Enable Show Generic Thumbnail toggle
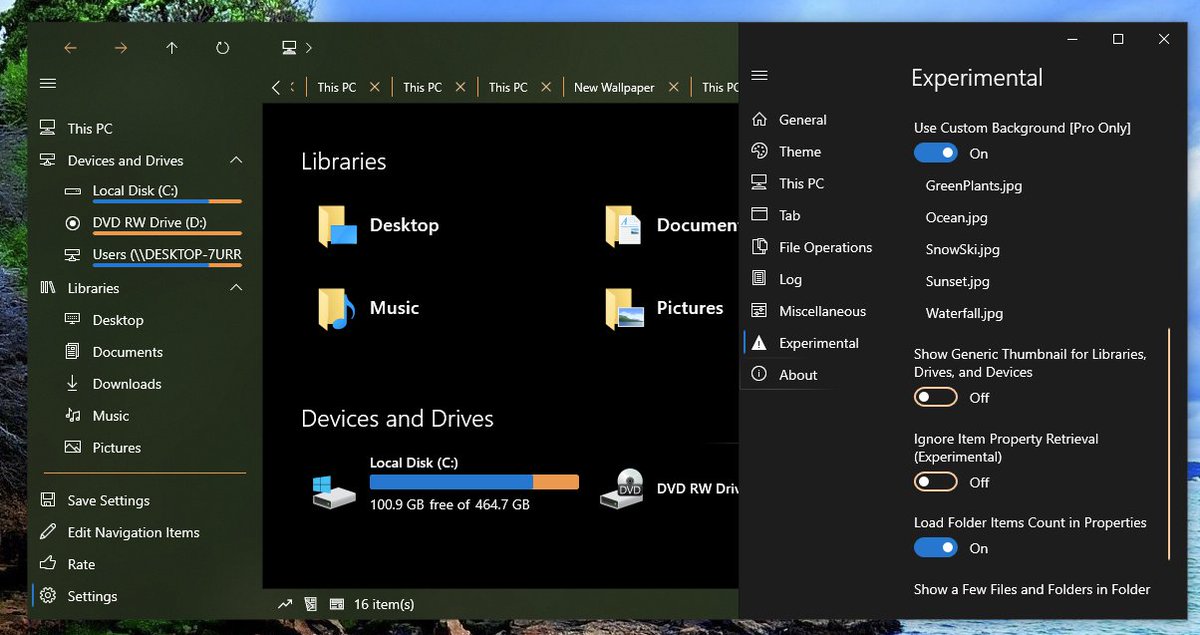The width and height of the screenshot is (1200, 635). 936,397
